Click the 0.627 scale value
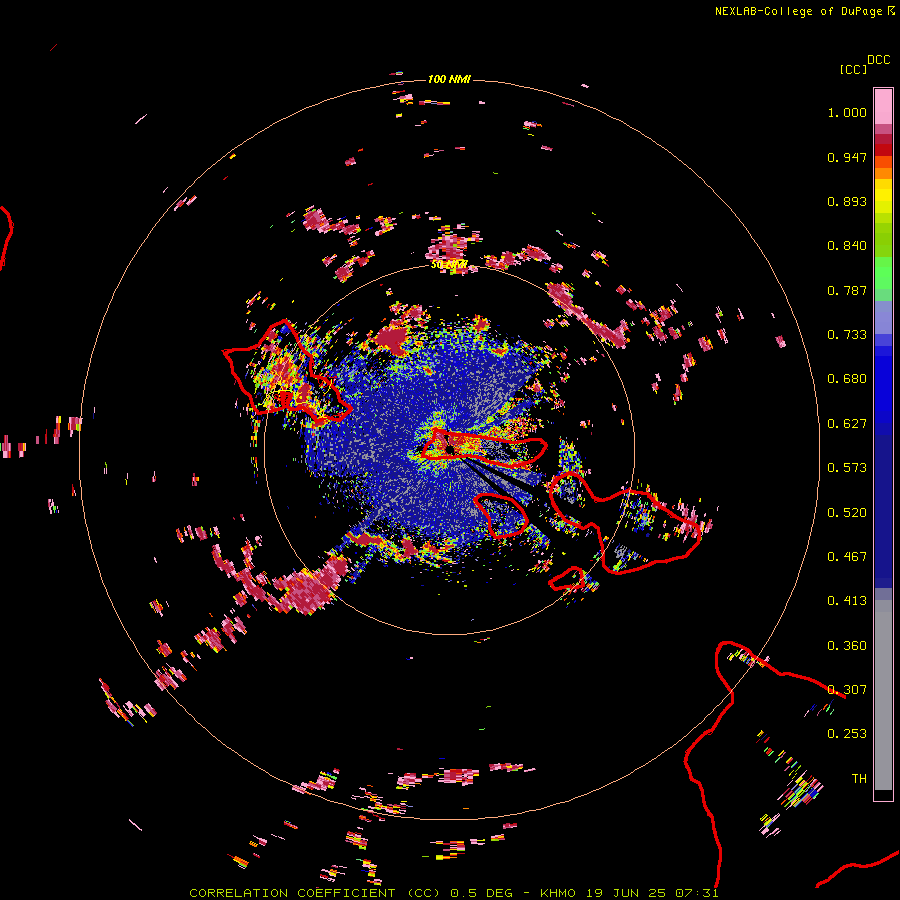This screenshot has height=900, width=900. (847, 424)
